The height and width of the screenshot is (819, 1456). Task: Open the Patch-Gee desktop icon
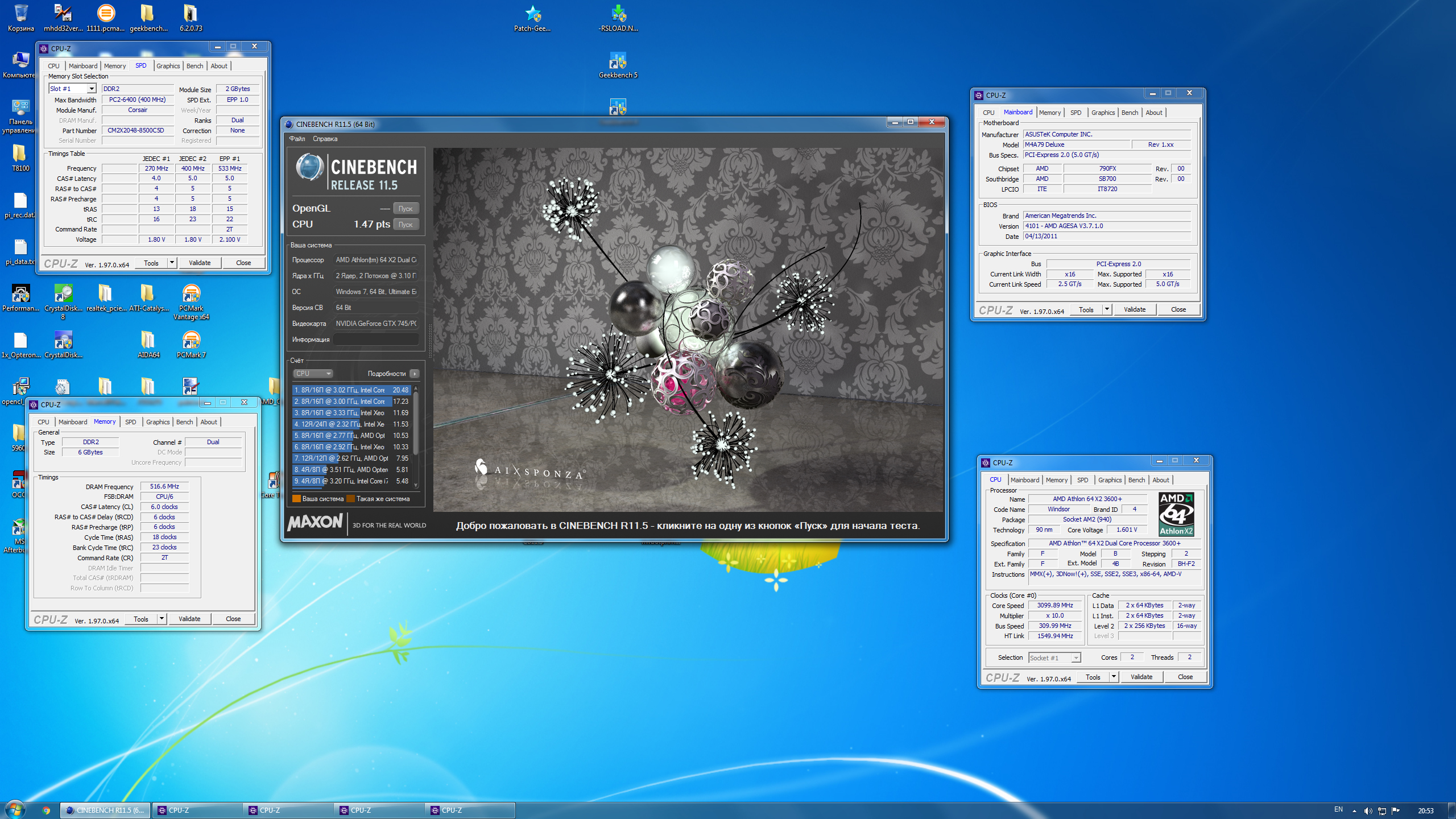pyautogui.click(x=532, y=17)
